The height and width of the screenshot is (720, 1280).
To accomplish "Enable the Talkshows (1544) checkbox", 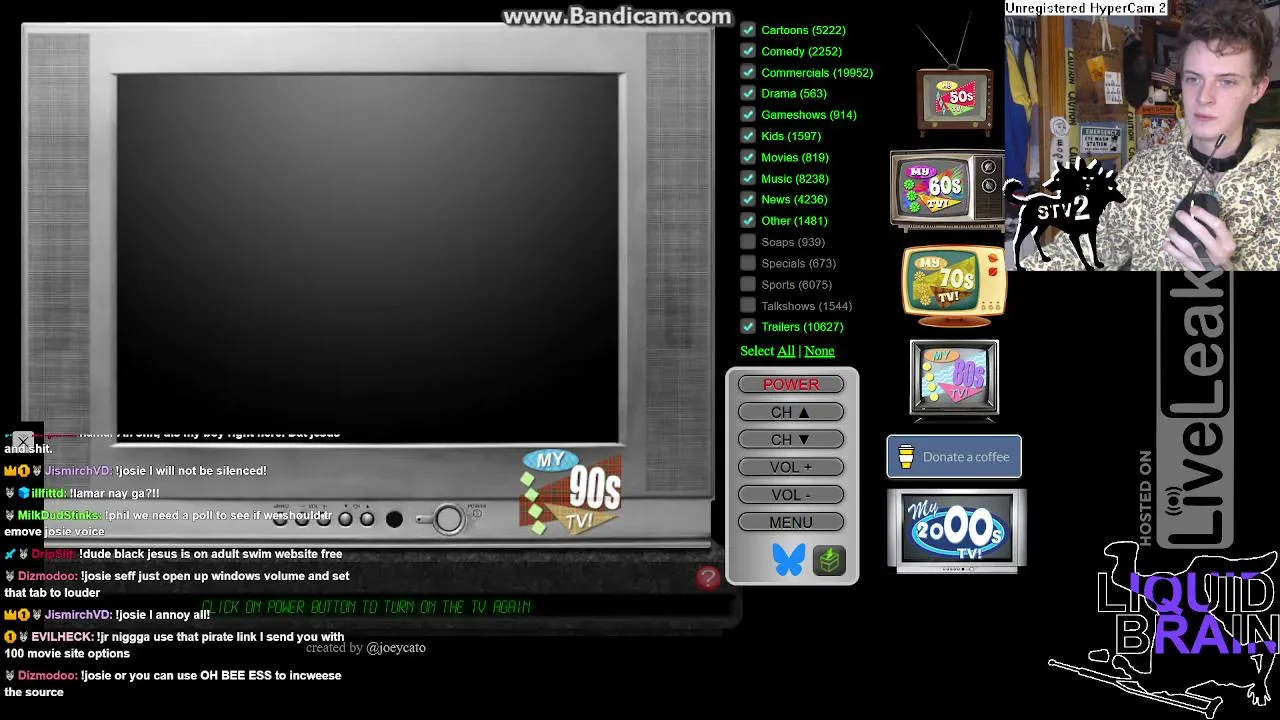I will pos(748,305).
